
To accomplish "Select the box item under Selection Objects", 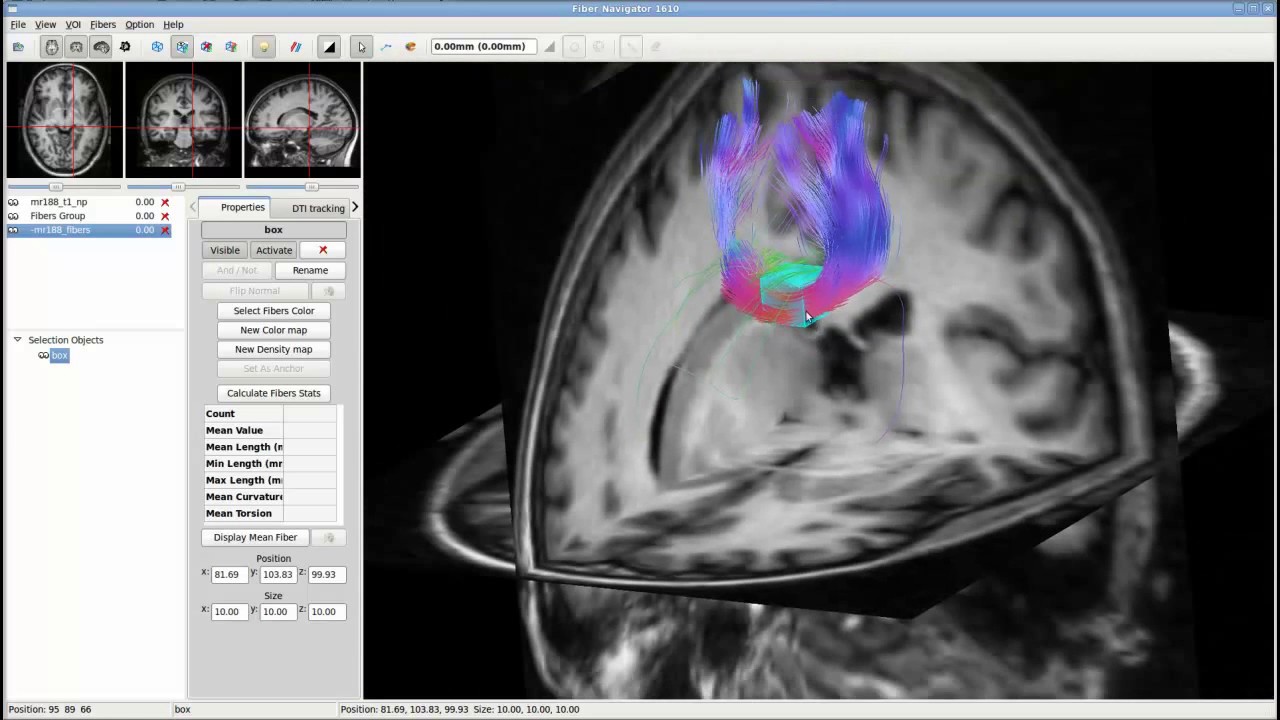I will (60, 355).
